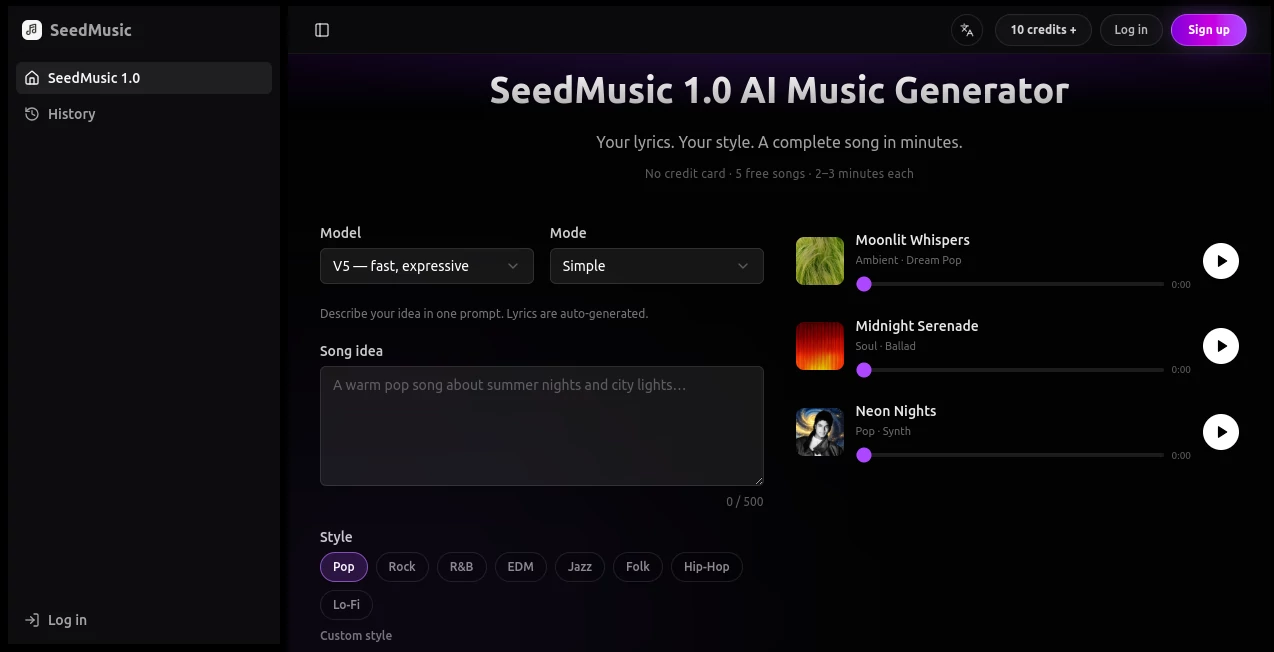Click Log in at sidebar bottom

[144, 620]
